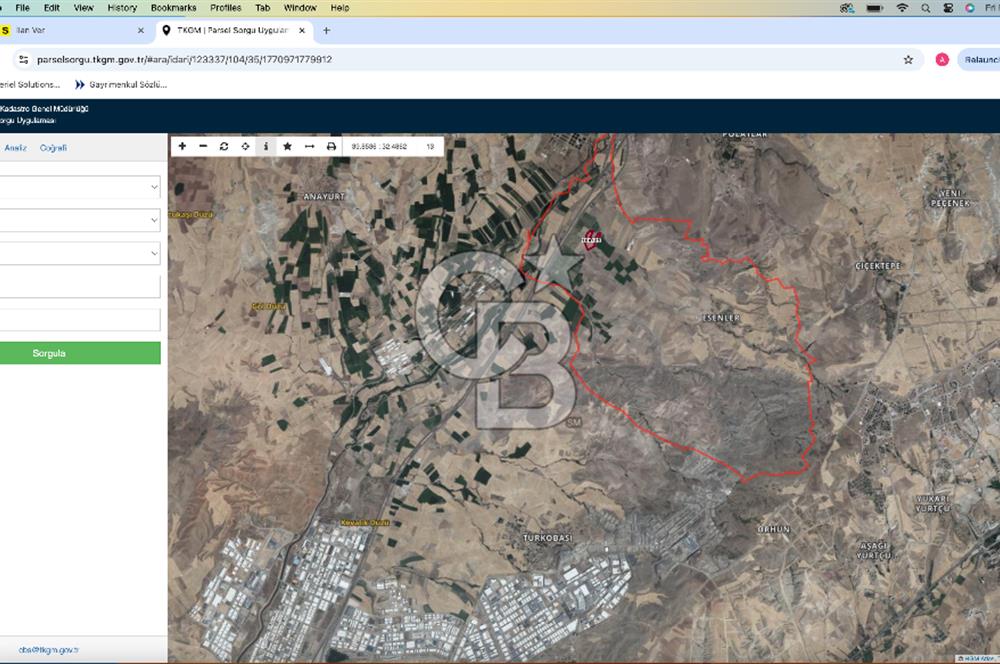Zoom out with the minus icon
The image size is (1000, 664).
click(x=203, y=146)
